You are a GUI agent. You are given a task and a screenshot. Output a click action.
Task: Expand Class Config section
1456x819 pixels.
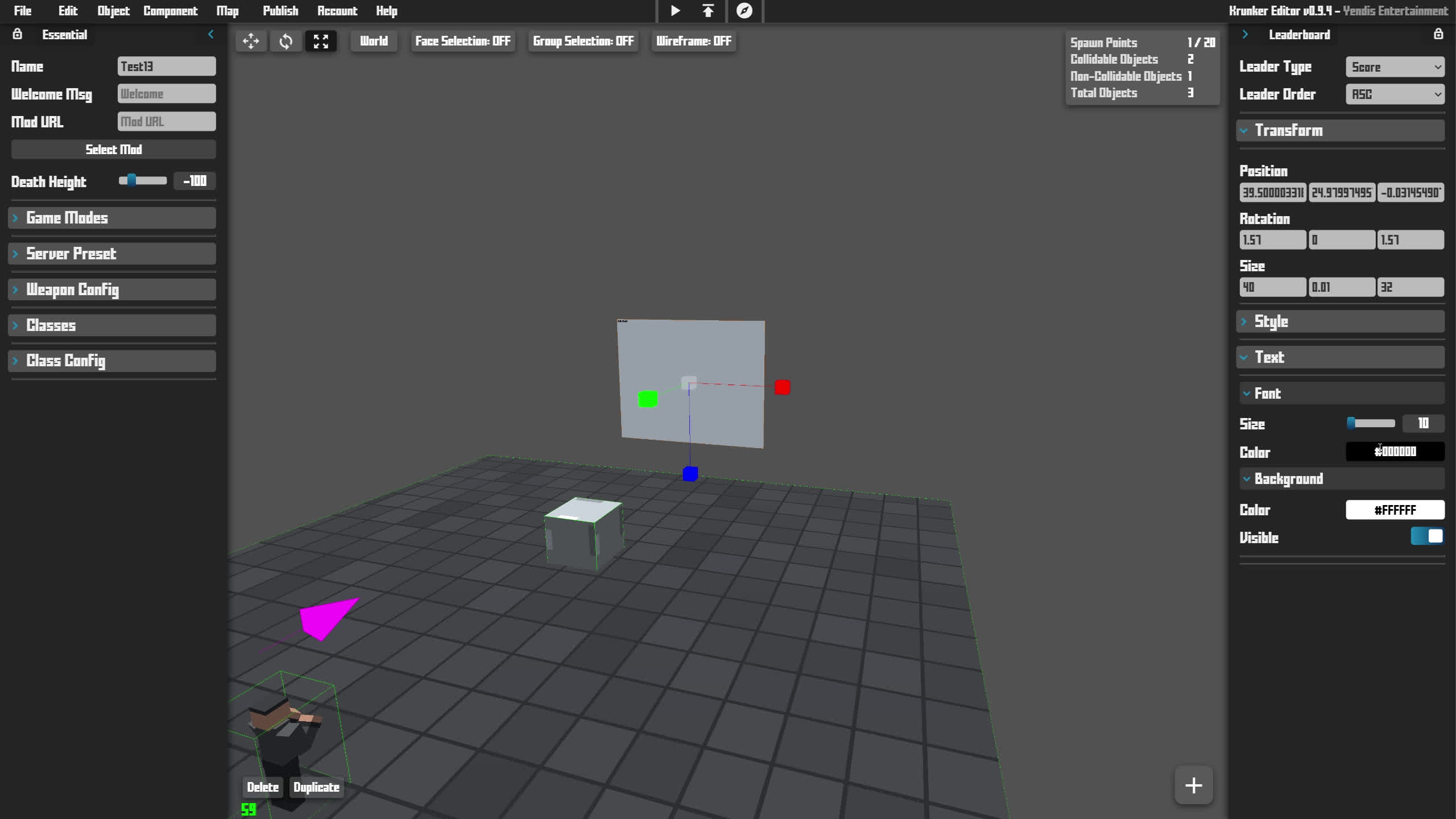coord(112,361)
